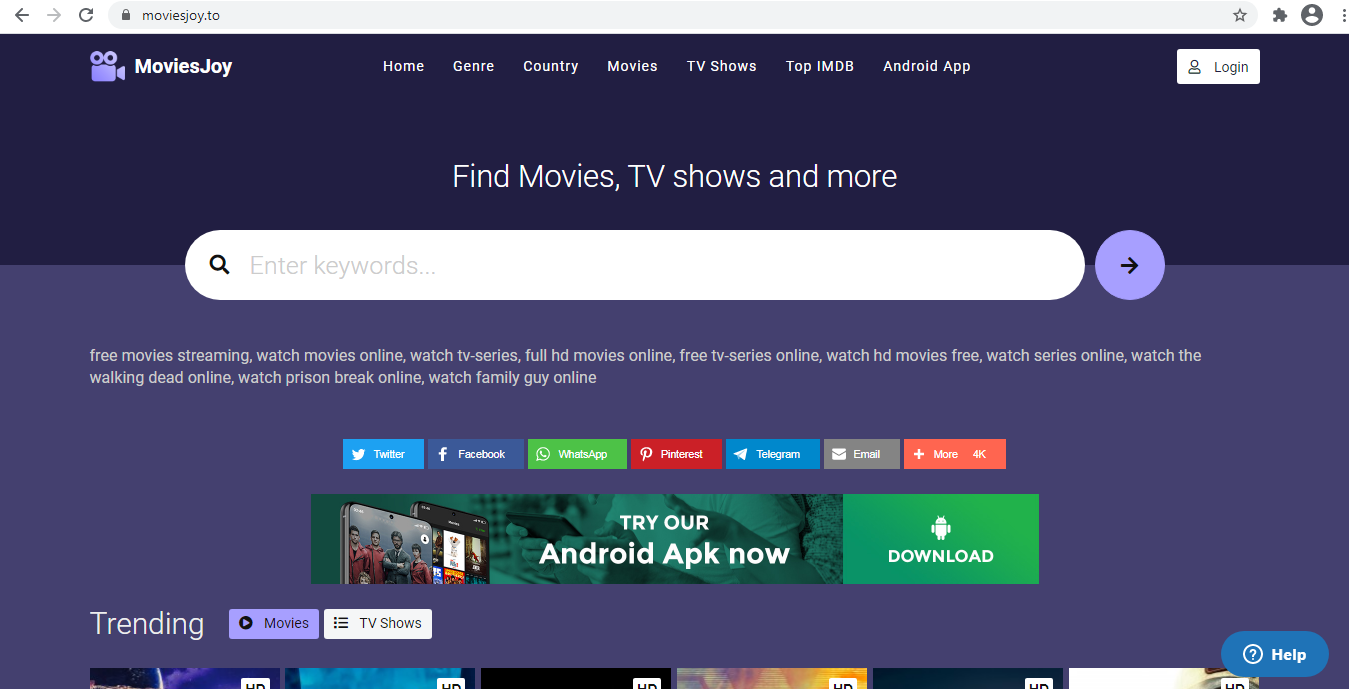Share on Facebook
Viewport: 1349px width, 689px height.
[x=476, y=454]
